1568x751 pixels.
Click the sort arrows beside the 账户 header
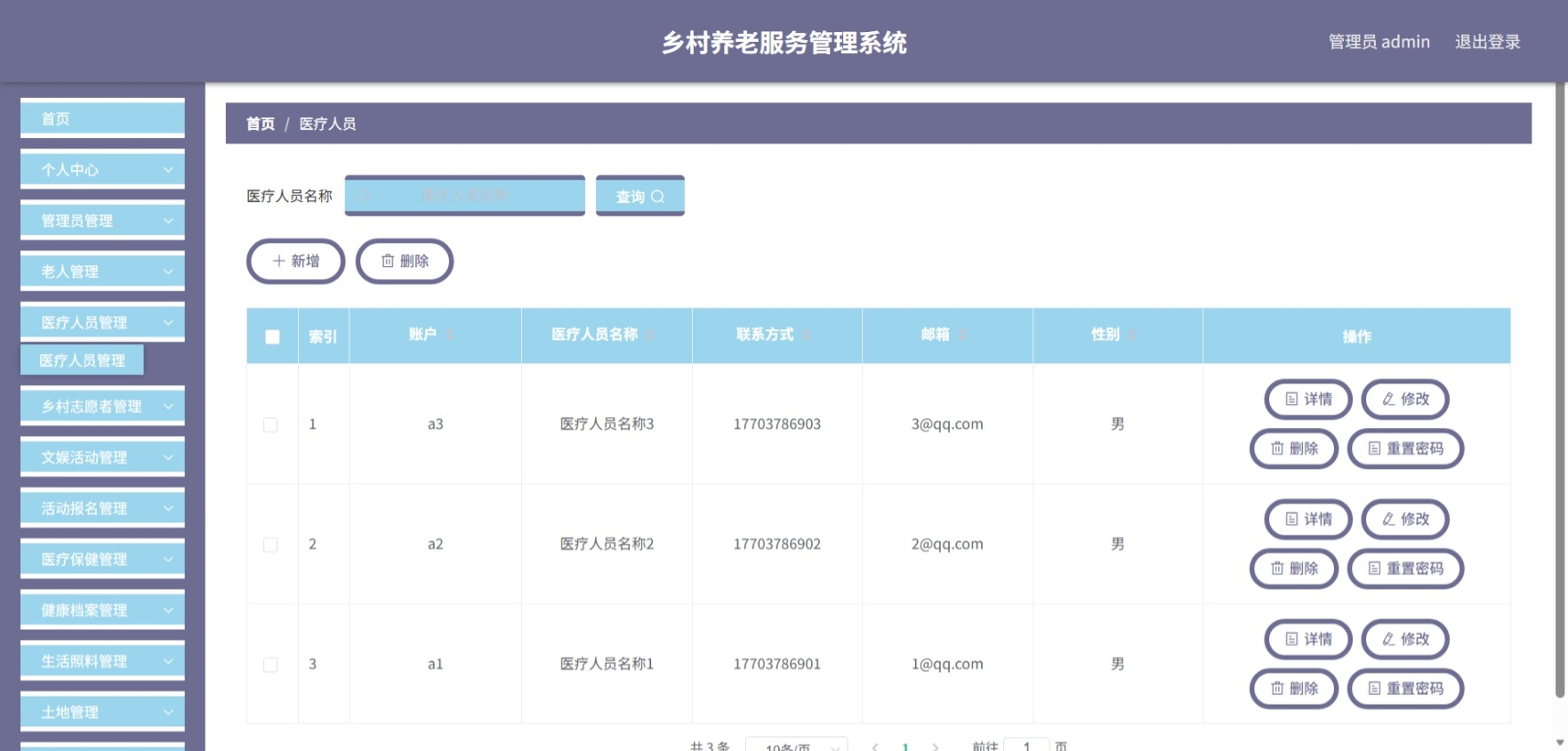(x=450, y=335)
